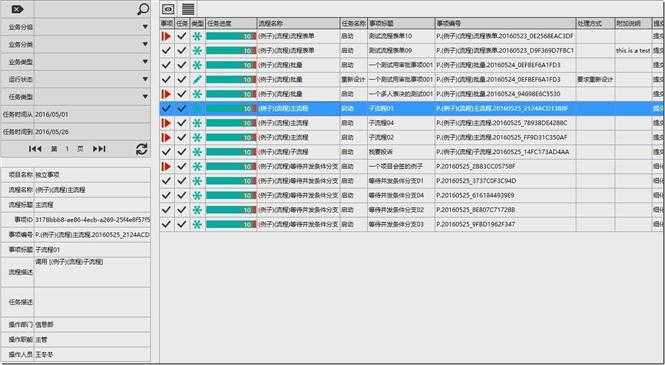Click red play icon in 一个项目会签的例子 row
665x365 pixels.
point(166,167)
